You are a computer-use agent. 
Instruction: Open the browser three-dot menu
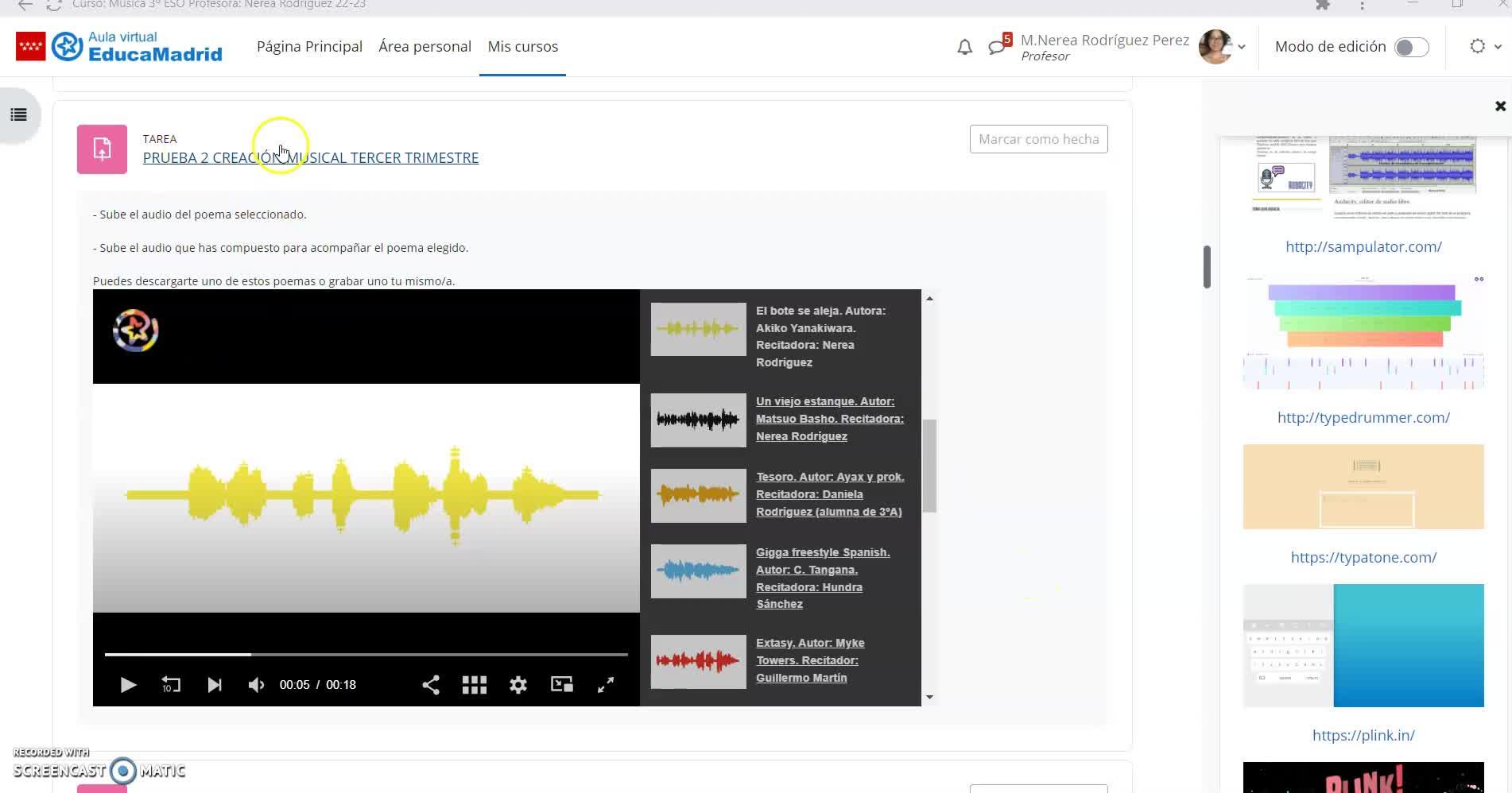tap(1362, 5)
